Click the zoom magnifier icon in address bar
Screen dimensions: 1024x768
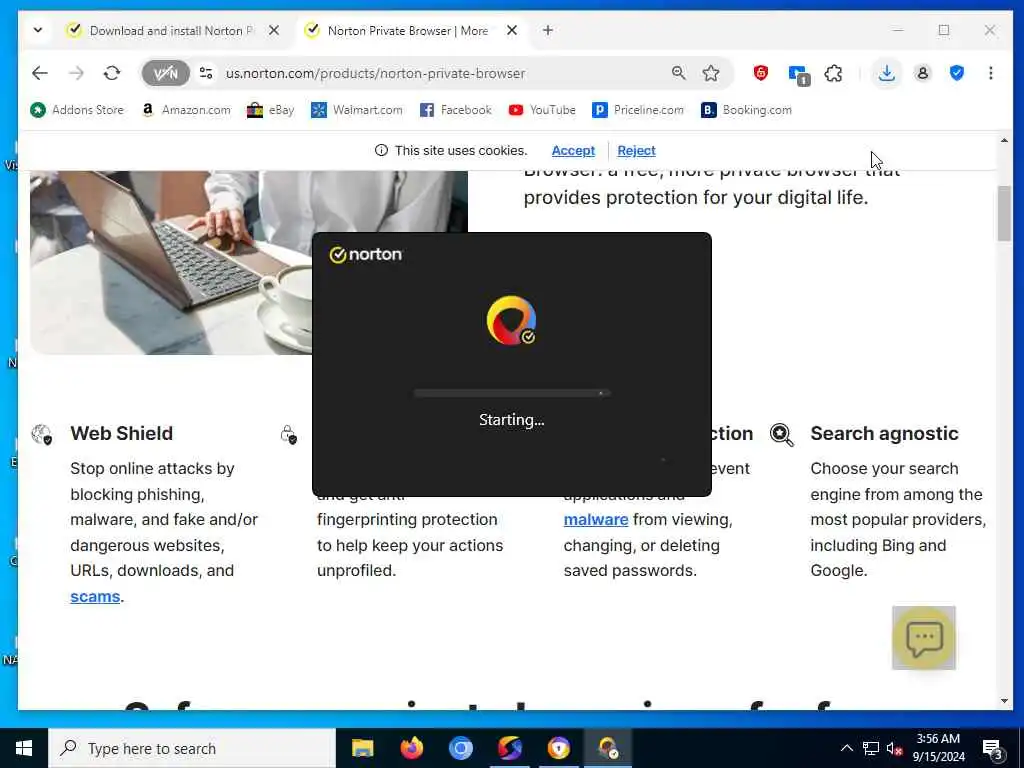[679, 73]
